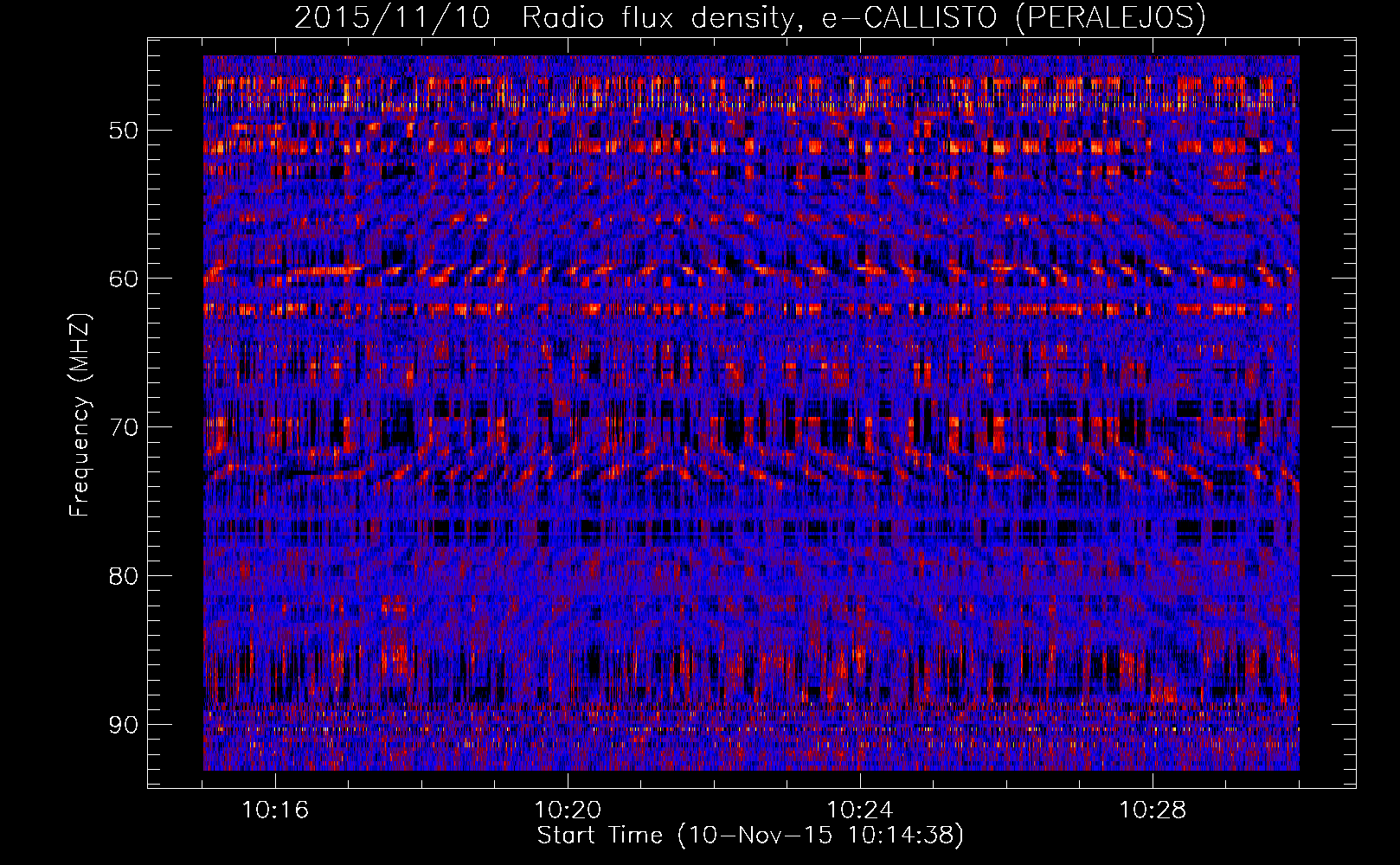Select the Frequency (MHZ) axis label
The width and height of the screenshot is (1400, 865).
80,414
